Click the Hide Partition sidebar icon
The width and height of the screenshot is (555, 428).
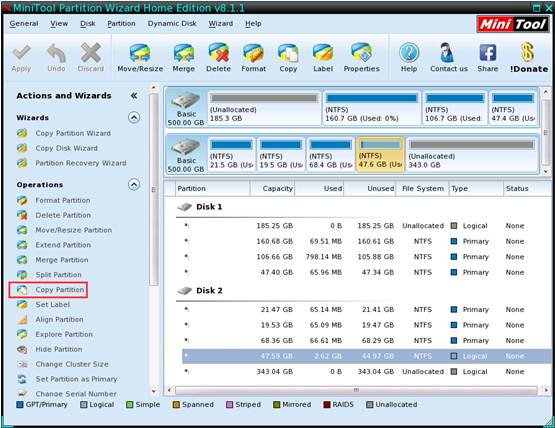click(x=22, y=349)
